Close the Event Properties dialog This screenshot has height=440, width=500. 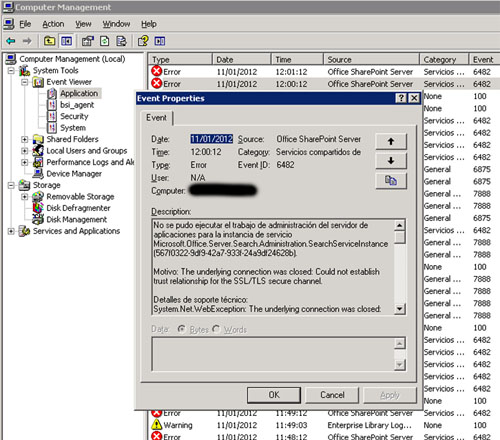coord(414,98)
